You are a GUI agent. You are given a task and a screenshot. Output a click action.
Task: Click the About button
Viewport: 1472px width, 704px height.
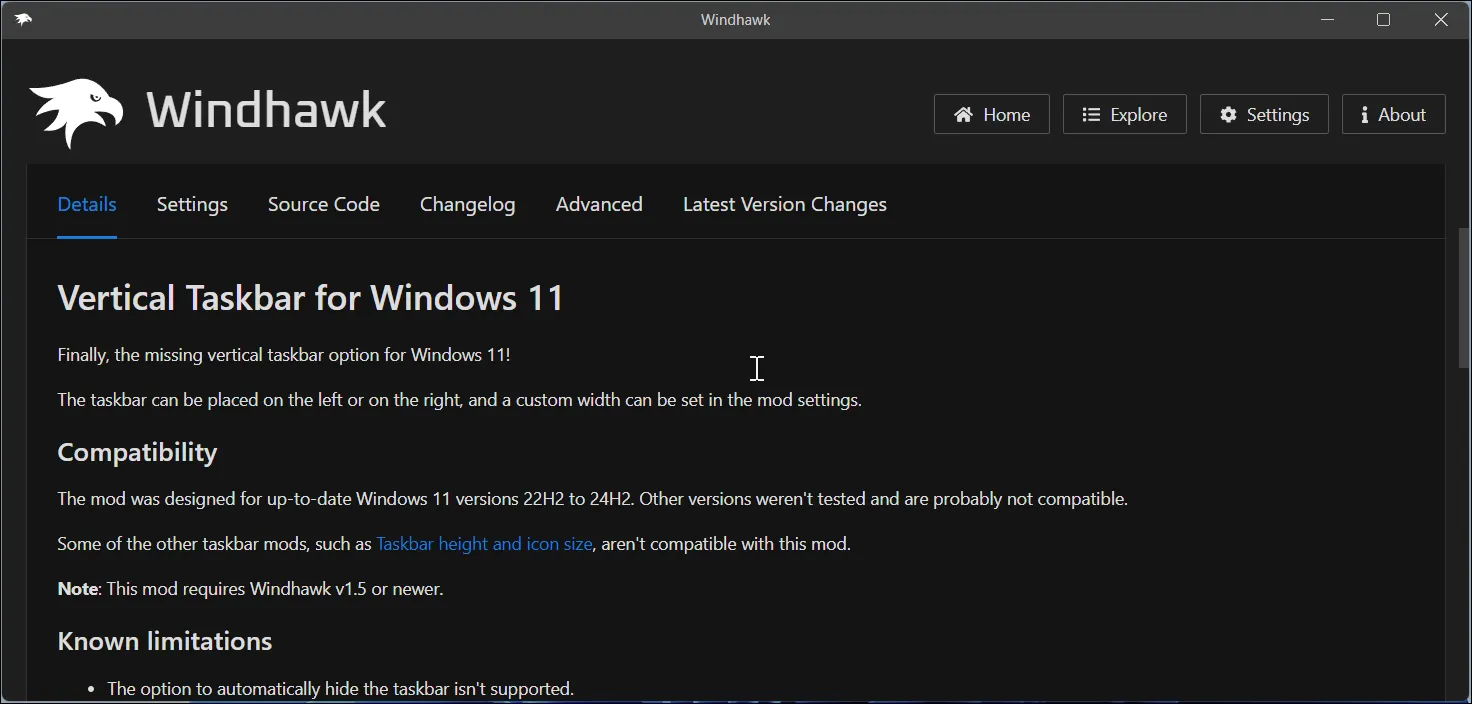tap(1392, 114)
